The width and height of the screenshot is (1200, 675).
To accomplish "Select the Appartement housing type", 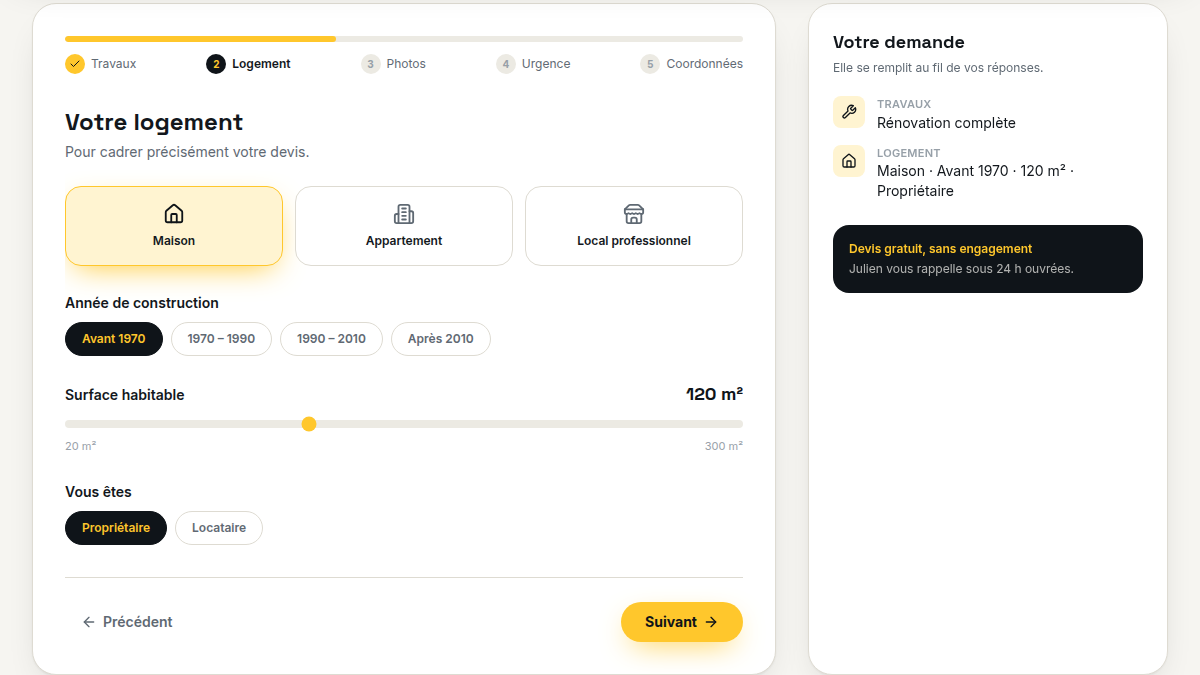I will (x=404, y=226).
